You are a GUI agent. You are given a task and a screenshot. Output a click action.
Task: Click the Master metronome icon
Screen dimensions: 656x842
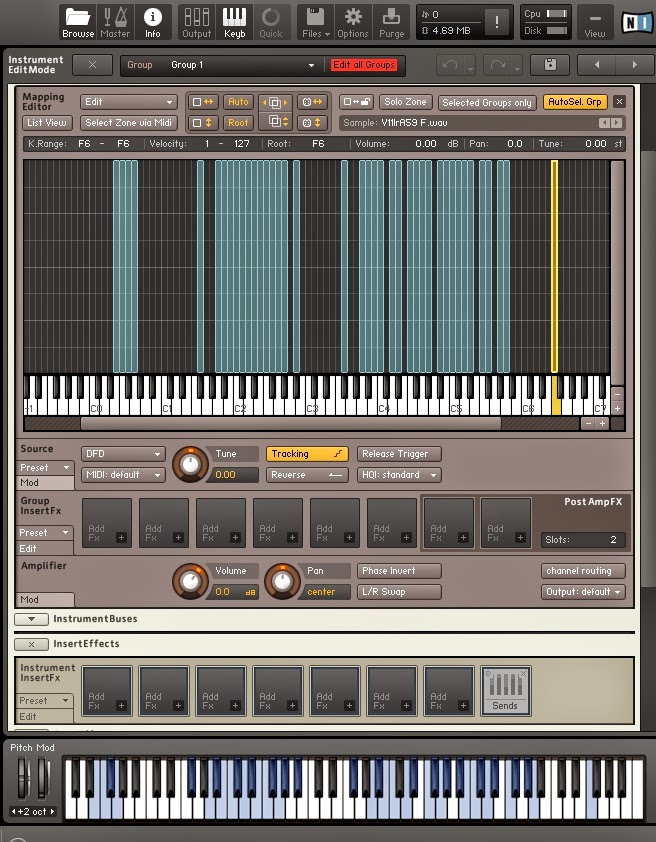pyautogui.click(x=115, y=21)
